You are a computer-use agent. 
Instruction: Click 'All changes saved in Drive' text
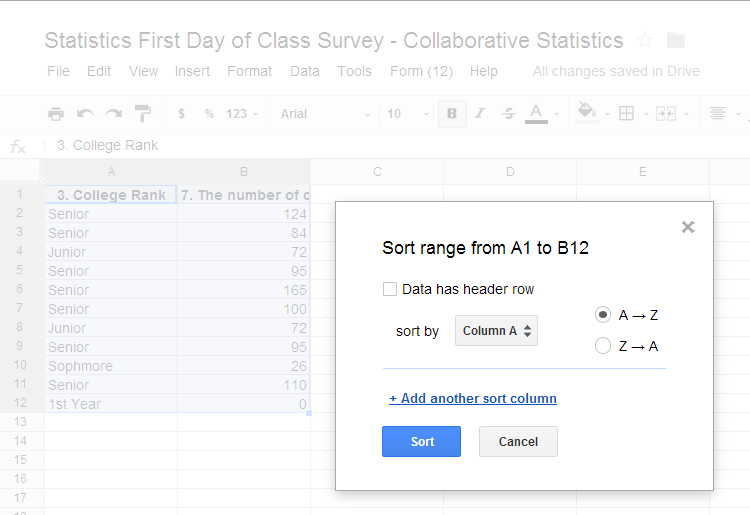(616, 71)
